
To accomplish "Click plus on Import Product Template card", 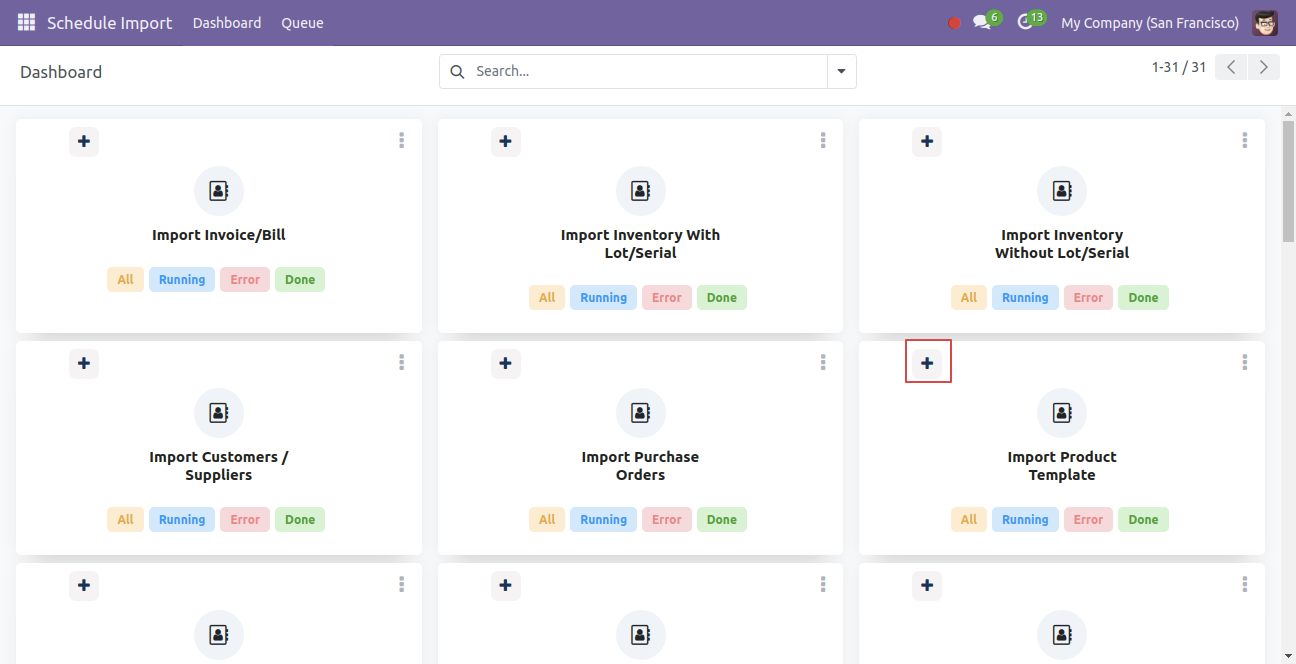I will pos(927,364).
